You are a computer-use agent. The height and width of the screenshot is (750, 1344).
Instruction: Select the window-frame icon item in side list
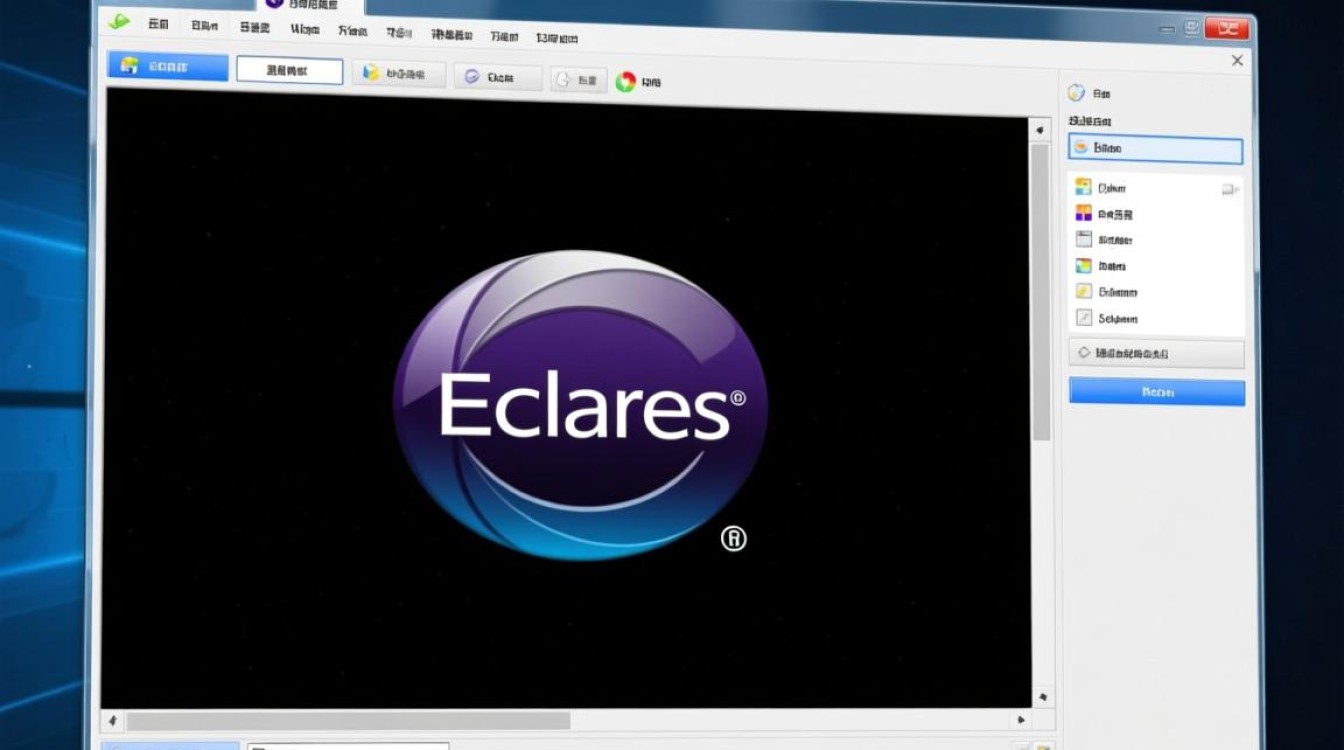pyautogui.click(x=1084, y=239)
